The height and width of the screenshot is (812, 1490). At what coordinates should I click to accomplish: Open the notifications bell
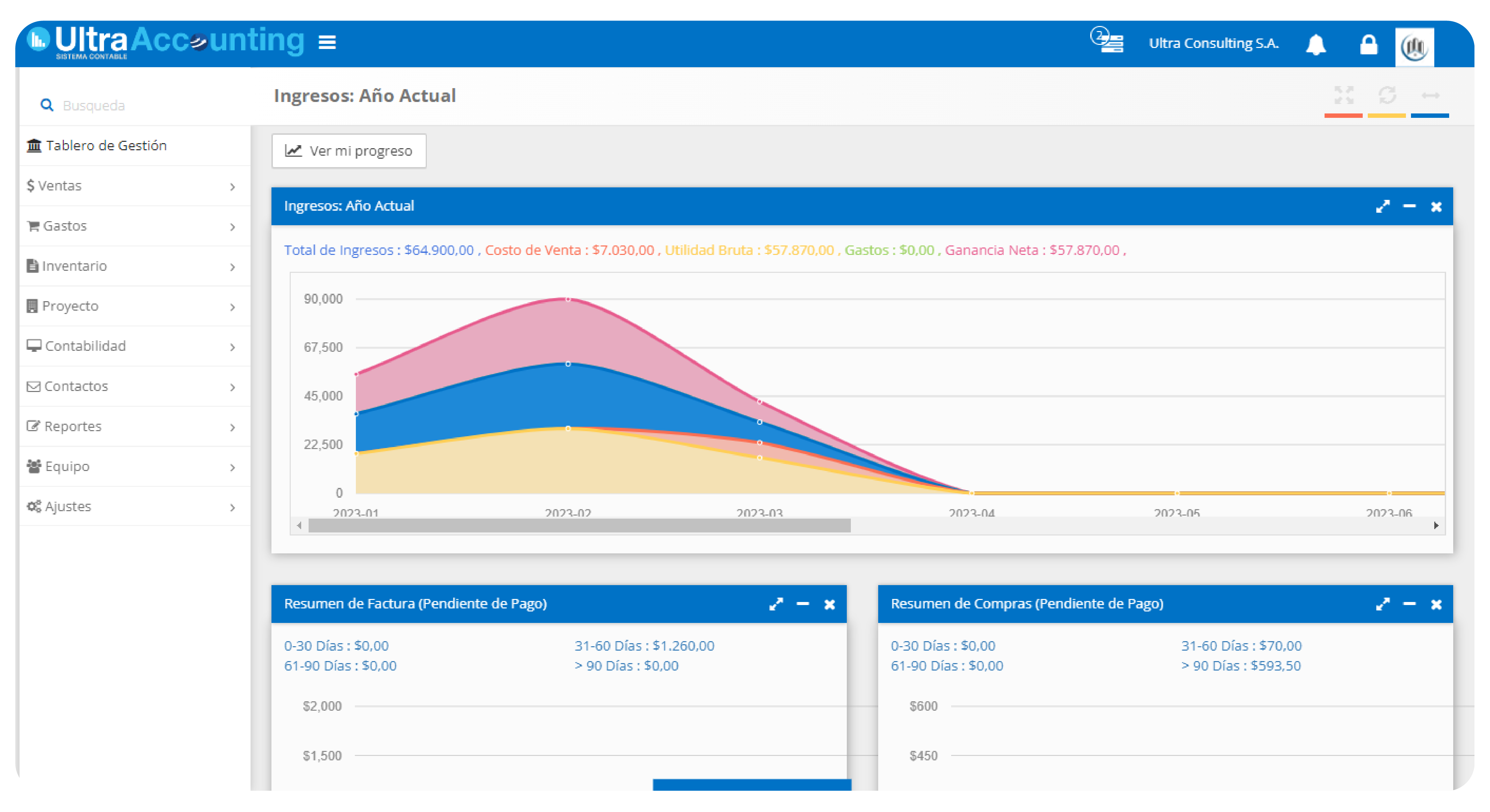pos(1315,45)
